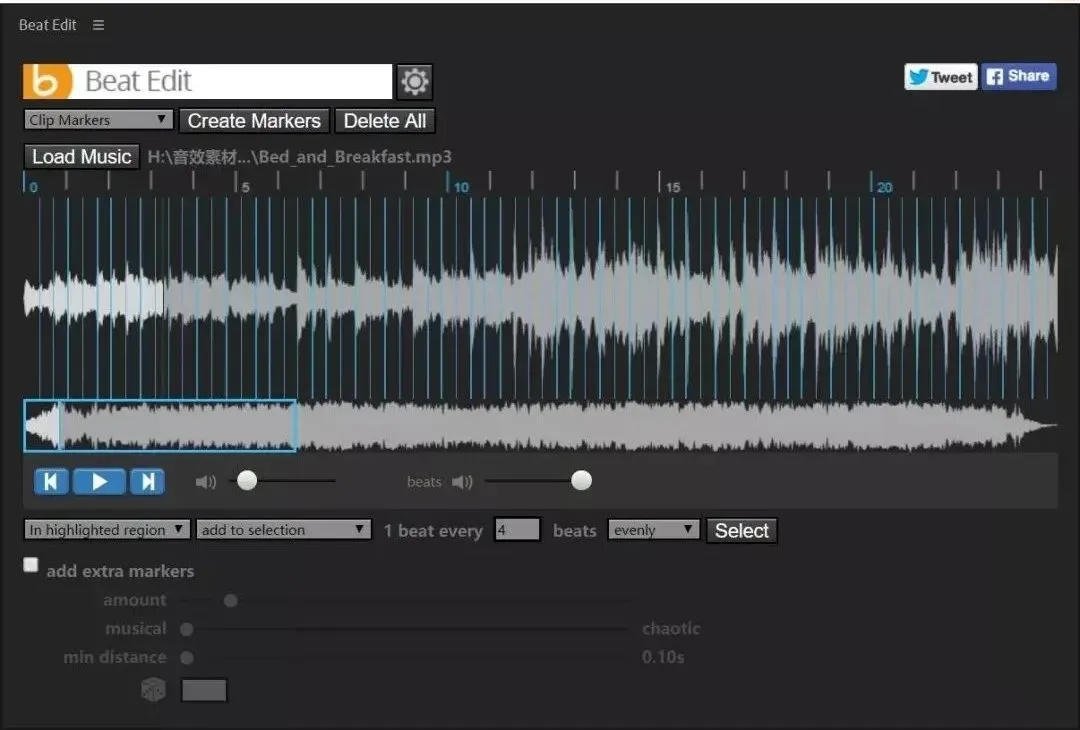Screen dimensions: 1080x730
Task: Click Load Music button
Action: click(82, 156)
